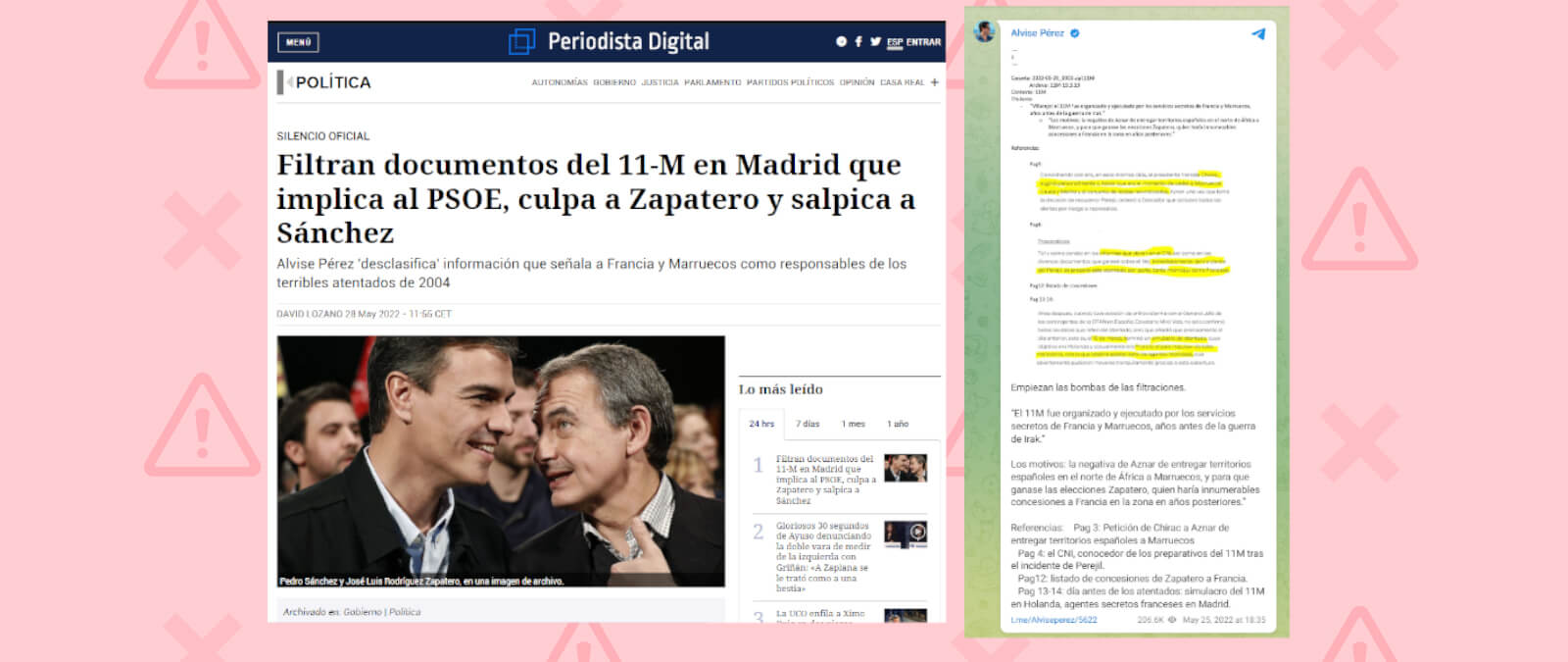The width and height of the screenshot is (1568, 662).
Task: Click the Facebook icon in header
Action: click(x=858, y=42)
